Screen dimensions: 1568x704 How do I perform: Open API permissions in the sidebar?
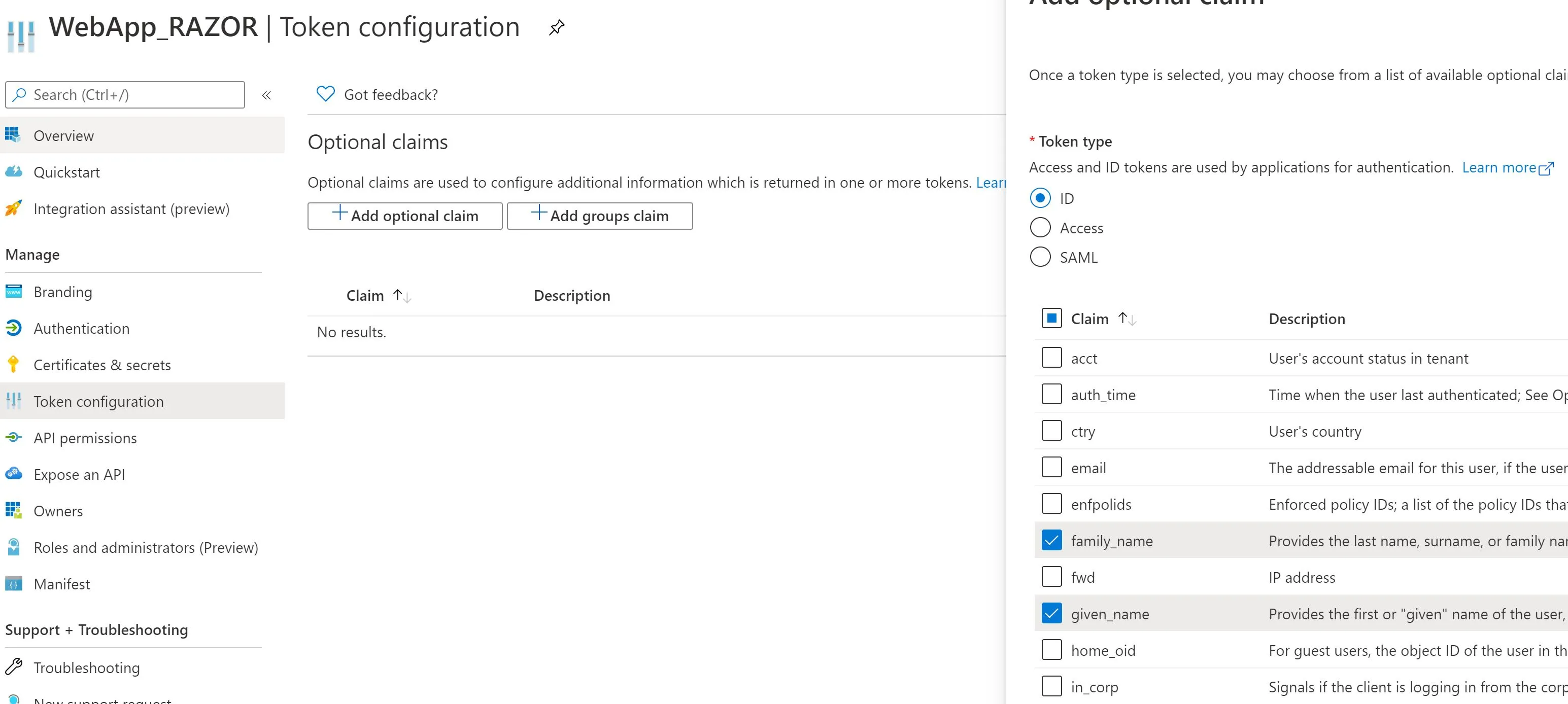[x=85, y=438]
